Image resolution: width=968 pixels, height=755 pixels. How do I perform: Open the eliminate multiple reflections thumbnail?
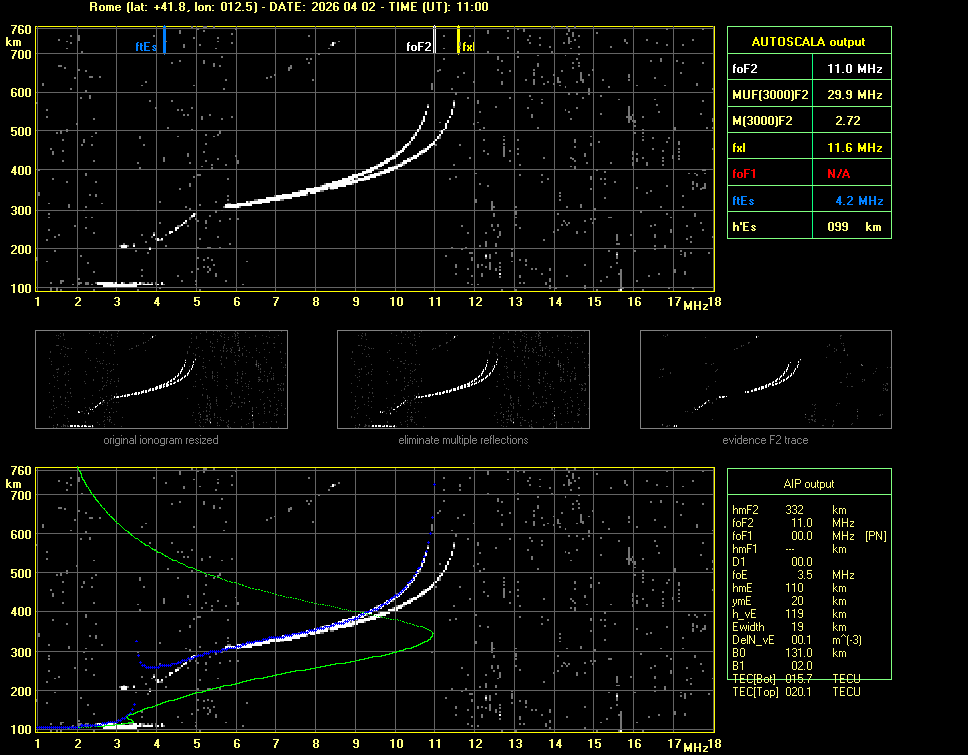click(463, 379)
